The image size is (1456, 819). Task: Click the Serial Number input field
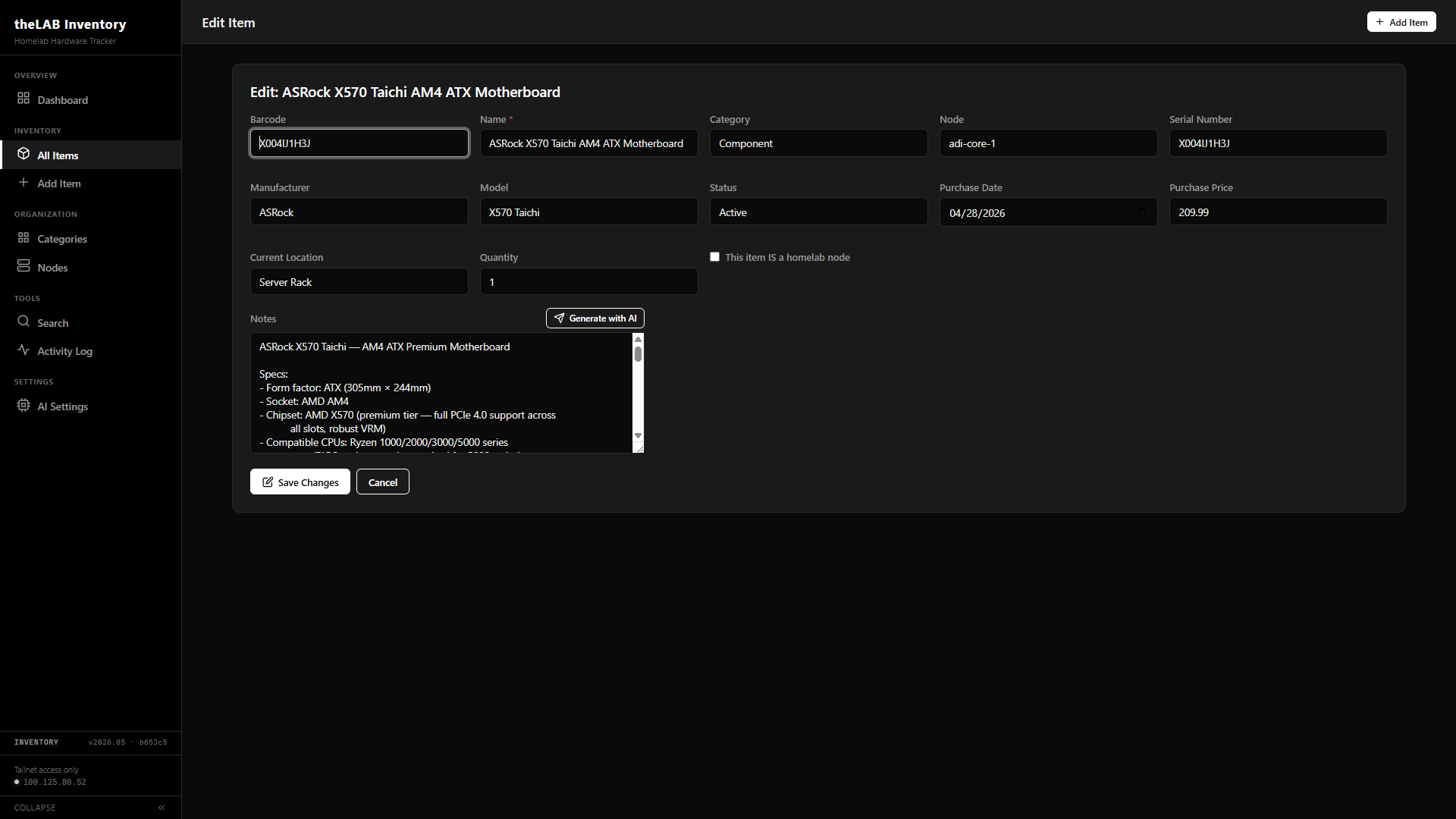tap(1278, 143)
